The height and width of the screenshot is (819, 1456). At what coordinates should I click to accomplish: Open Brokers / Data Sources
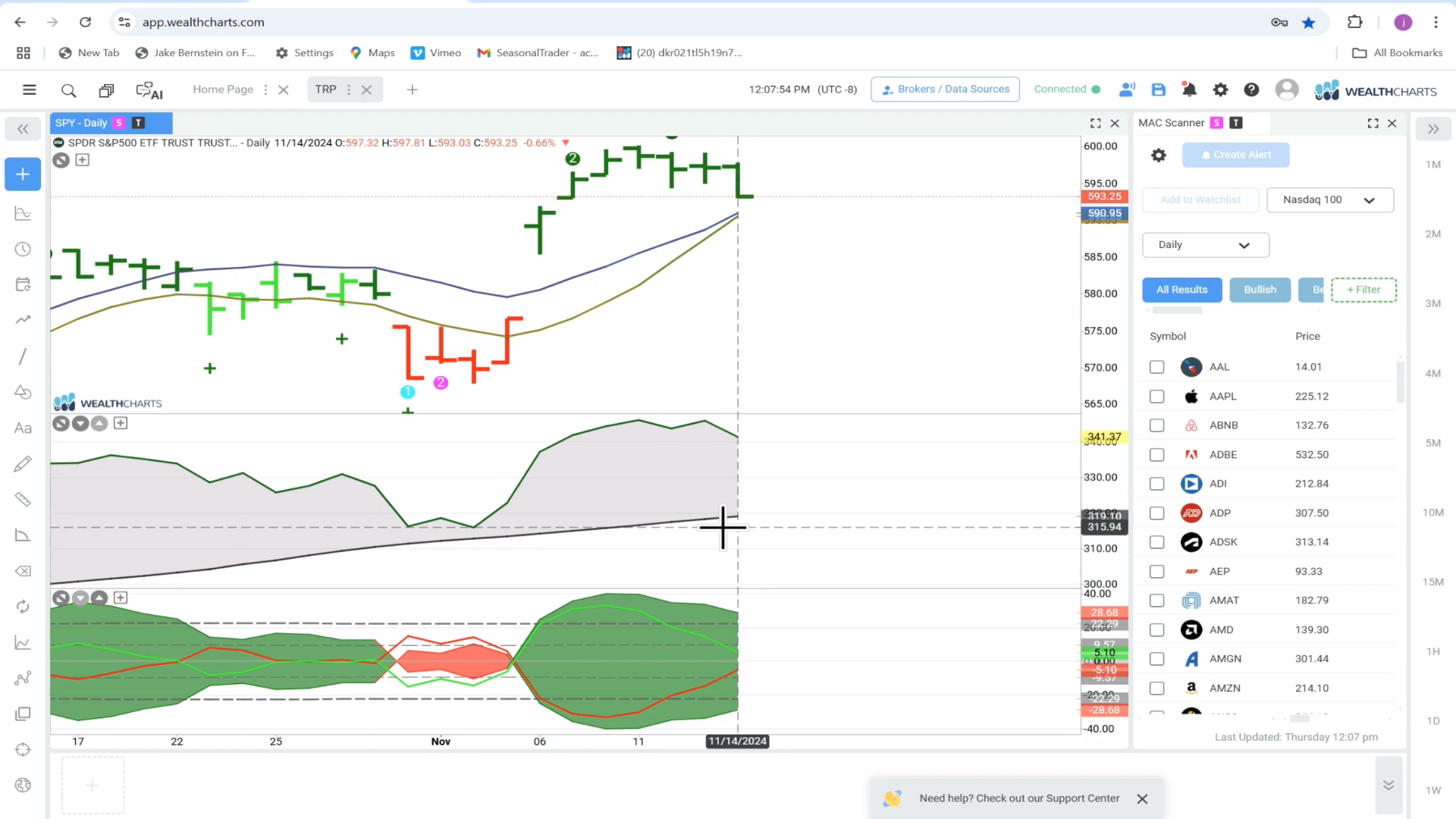[945, 89]
